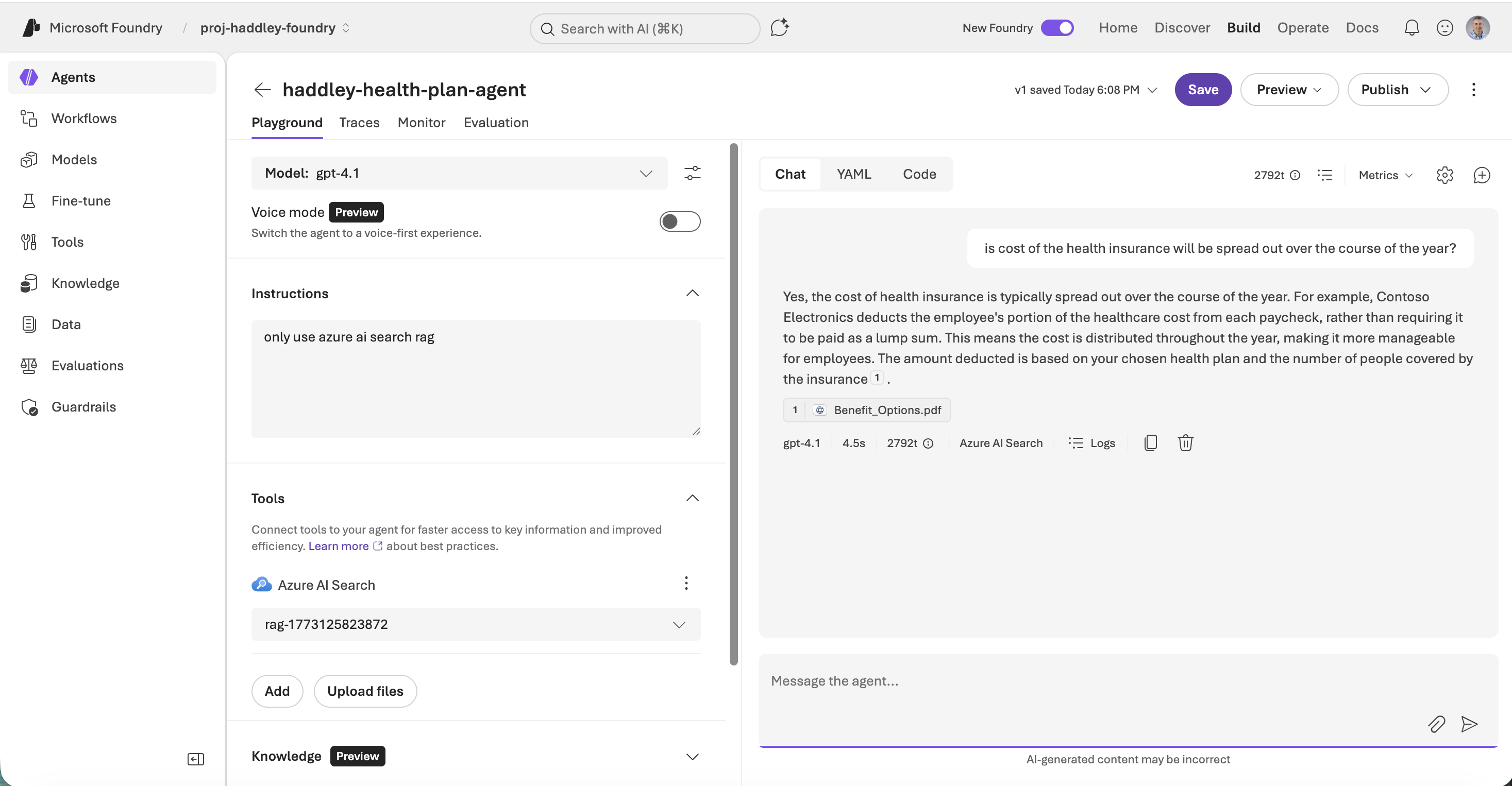Copy the agent's response
The height and width of the screenshot is (786, 1512).
click(1150, 442)
